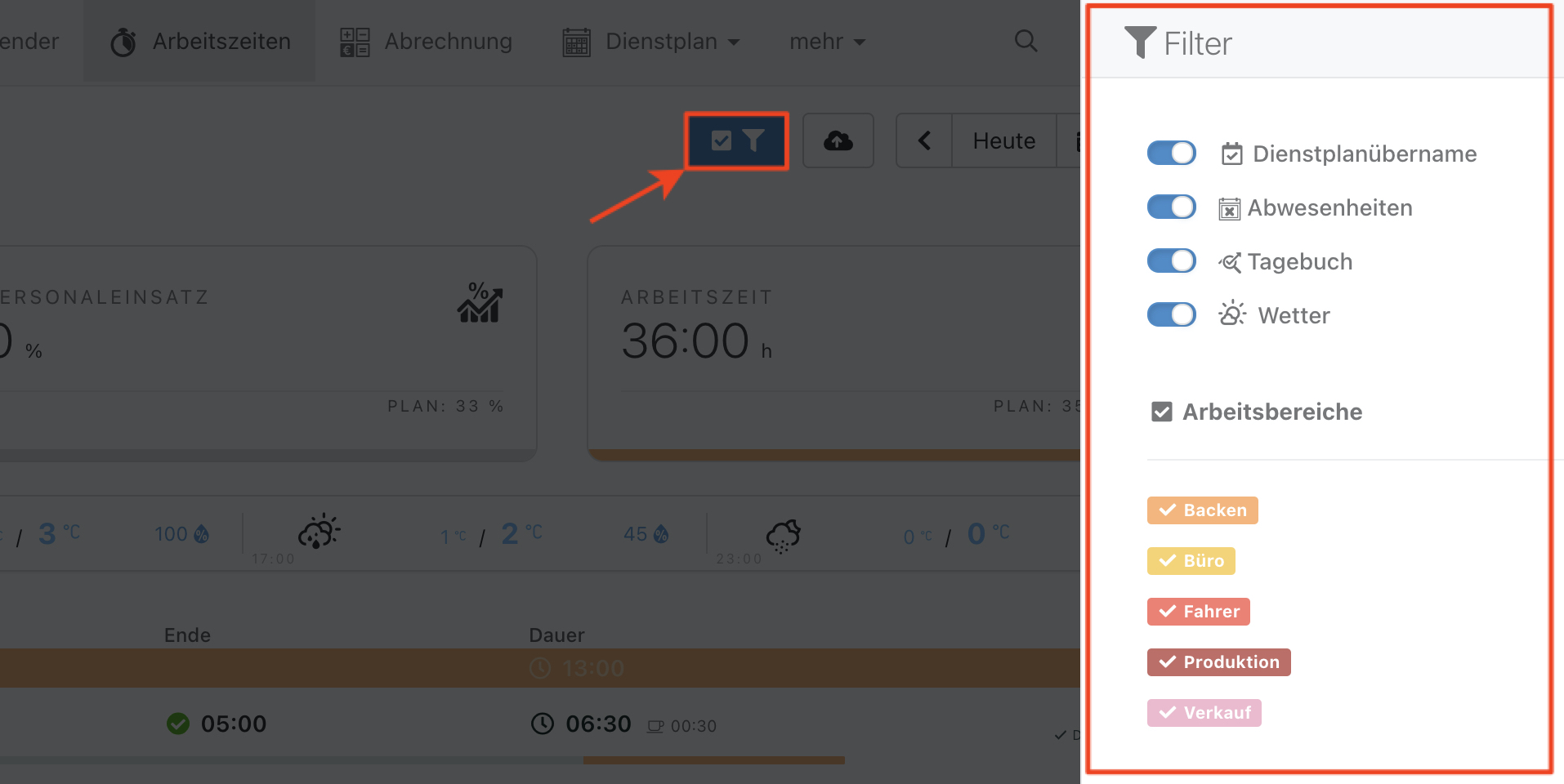1564x784 pixels.
Task: Click the 36:00 h Arbeitszeit value
Action: pos(696,341)
